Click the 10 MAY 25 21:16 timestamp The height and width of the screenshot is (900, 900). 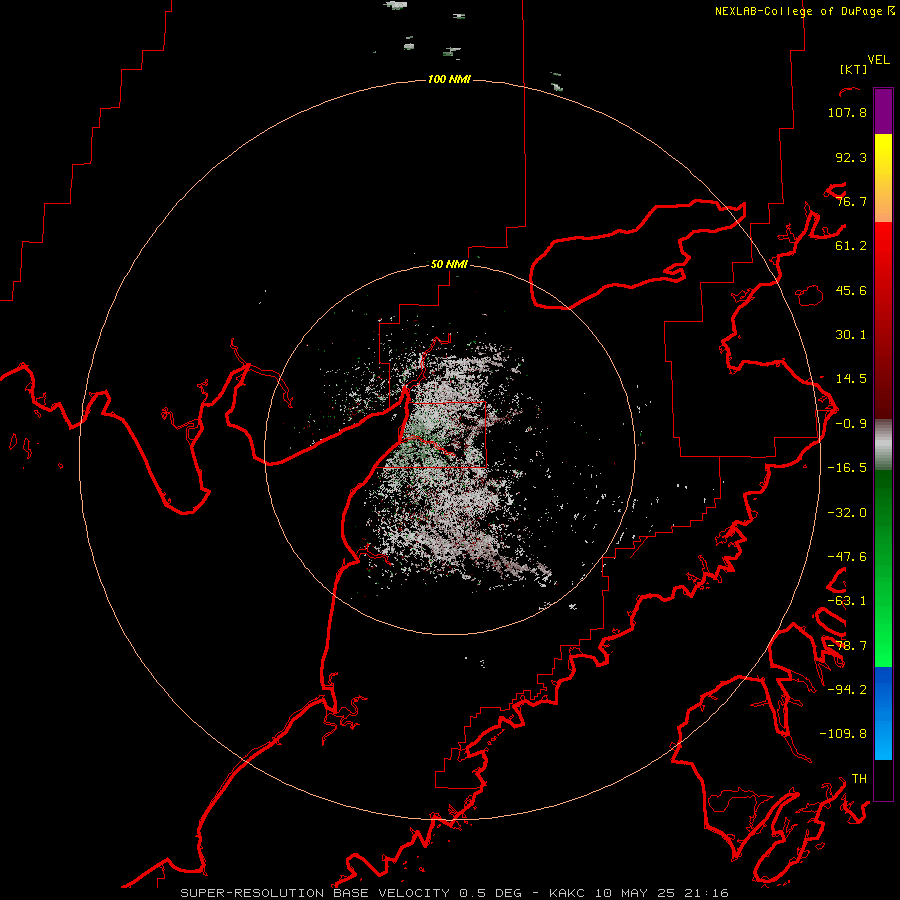(x=662, y=893)
